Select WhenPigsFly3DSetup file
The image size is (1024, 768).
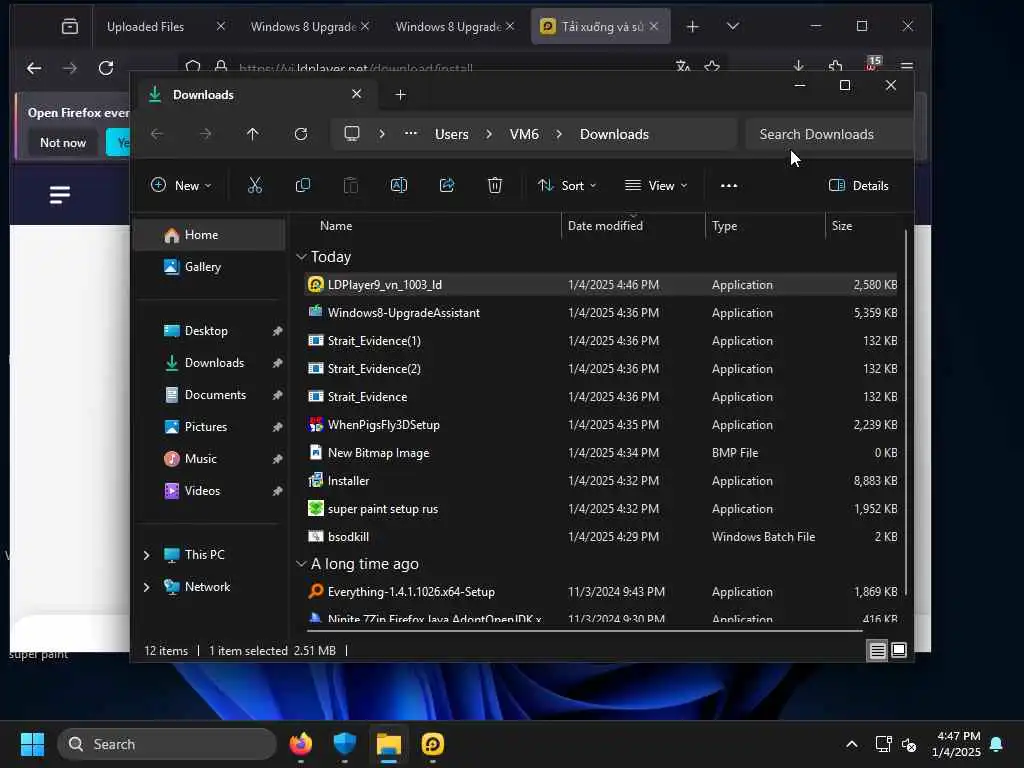point(601,425)
